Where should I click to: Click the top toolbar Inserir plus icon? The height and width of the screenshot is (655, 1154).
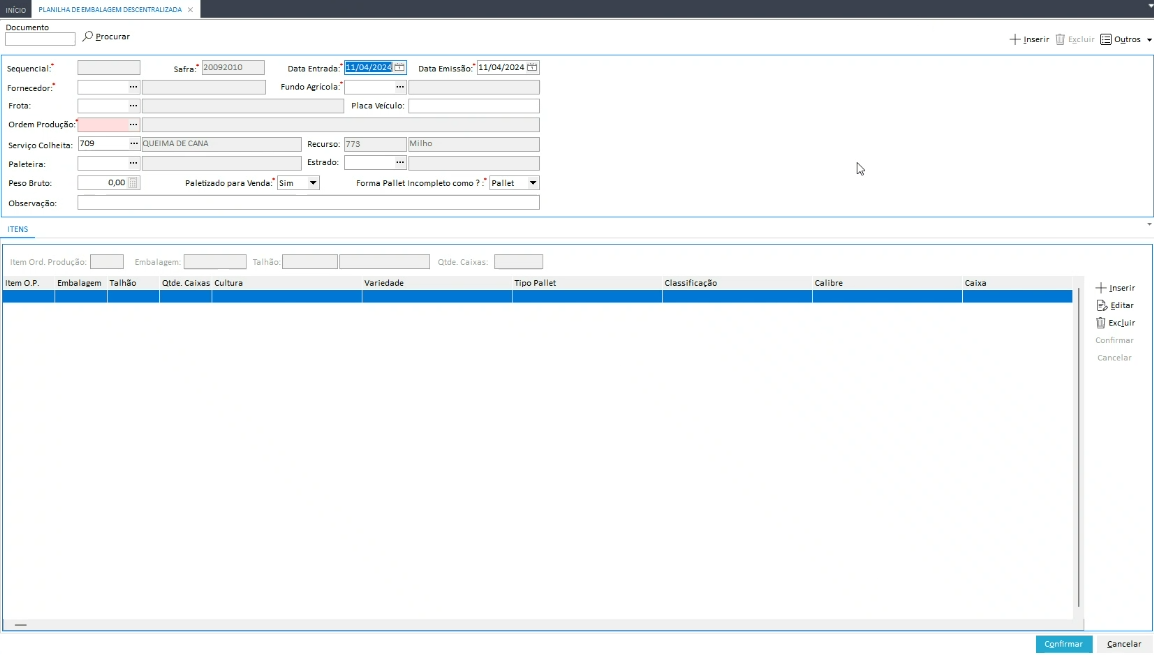(x=1015, y=39)
